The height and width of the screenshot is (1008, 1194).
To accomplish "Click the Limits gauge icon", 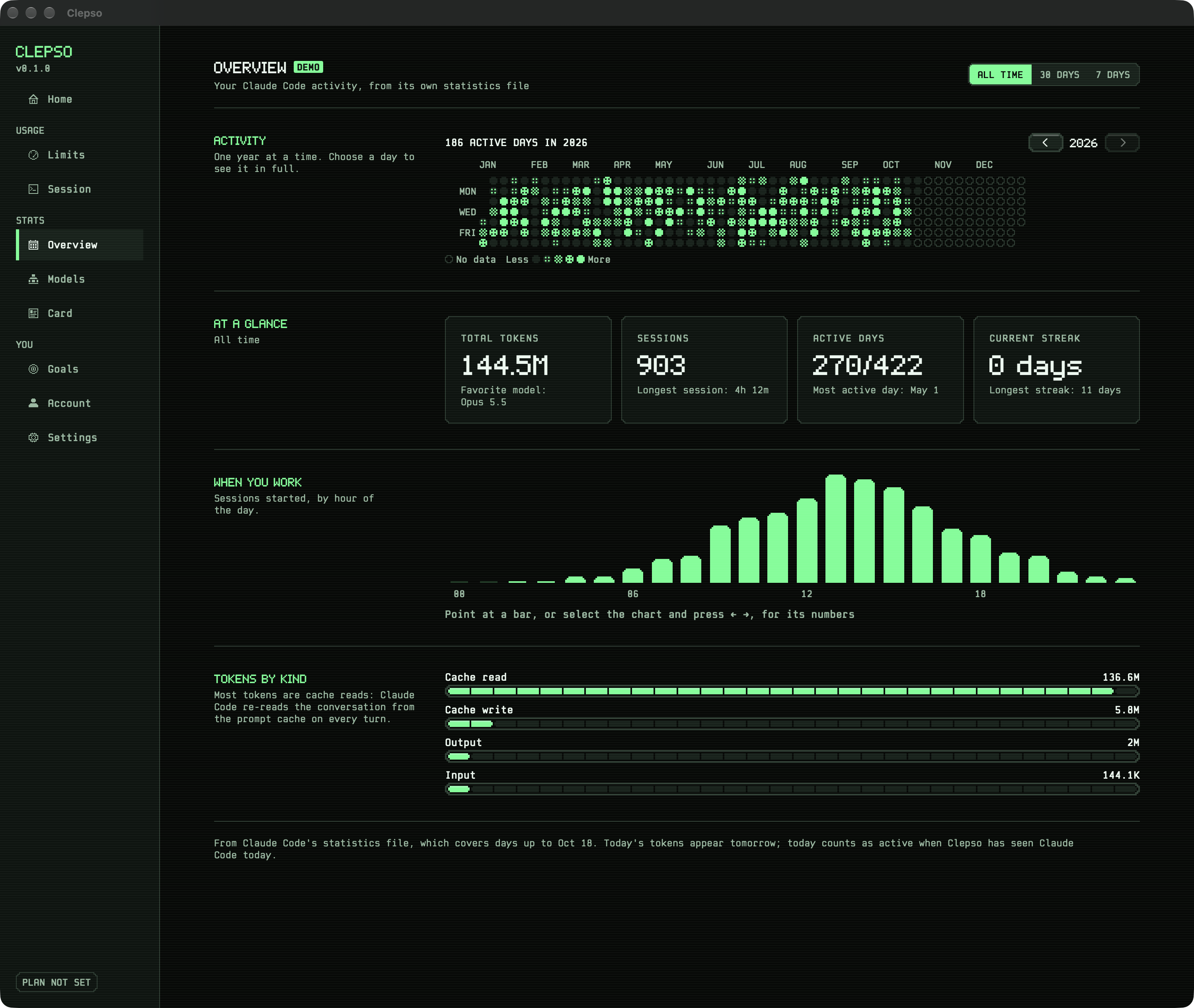I will pyautogui.click(x=34, y=155).
